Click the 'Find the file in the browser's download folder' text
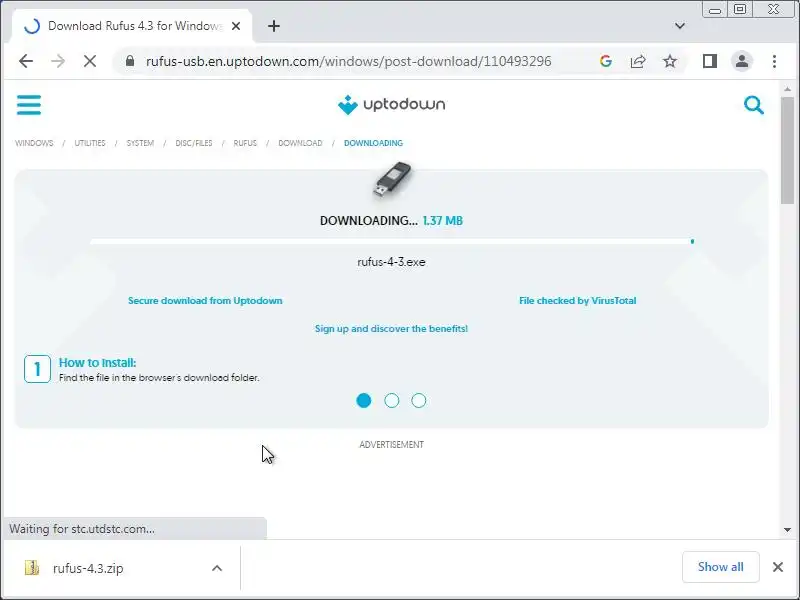Image resolution: width=800 pixels, height=600 pixels. (159, 378)
